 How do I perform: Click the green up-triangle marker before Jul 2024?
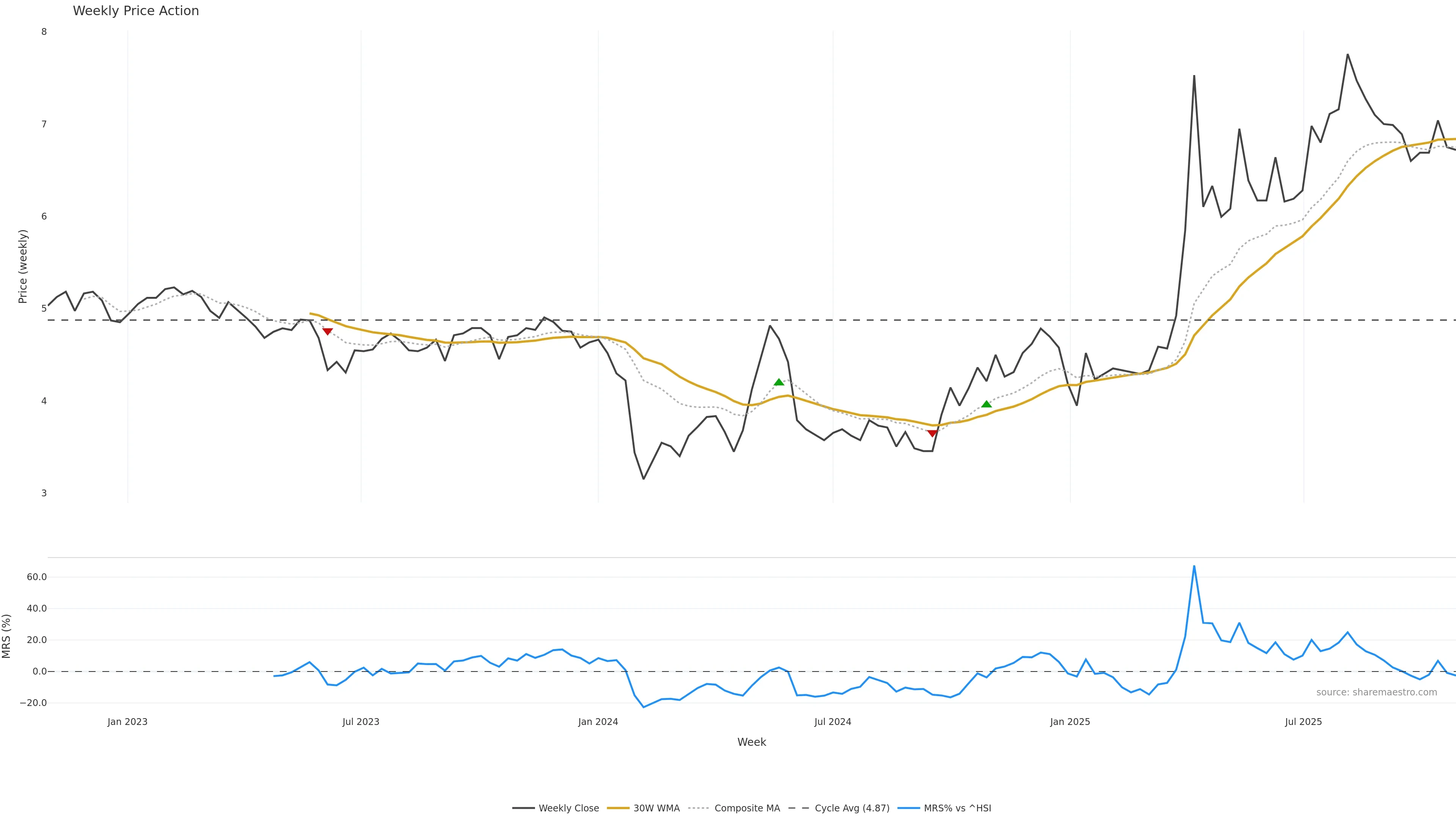(x=779, y=382)
